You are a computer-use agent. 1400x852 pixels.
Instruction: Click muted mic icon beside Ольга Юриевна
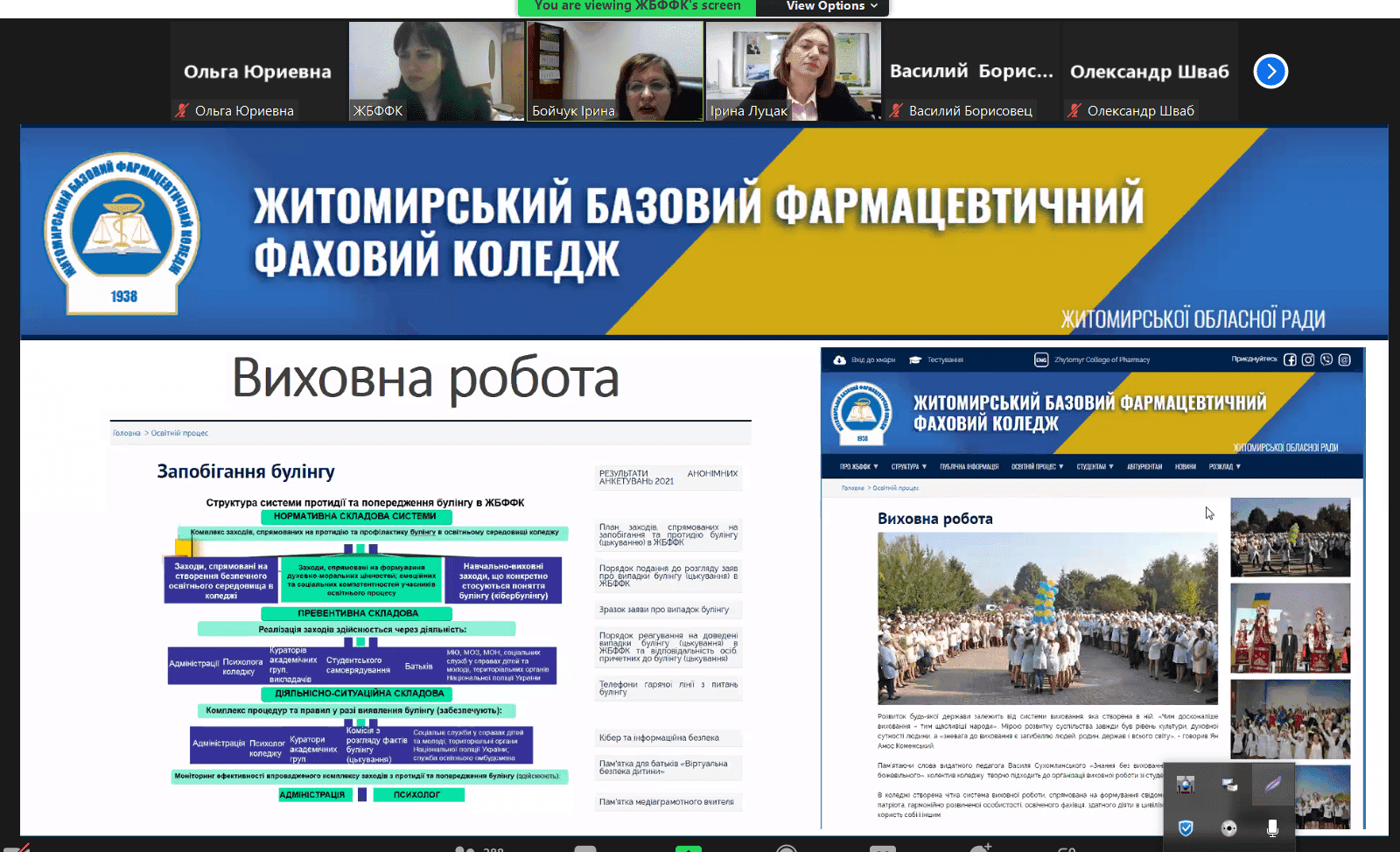pyautogui.click(x=182, y=110)
